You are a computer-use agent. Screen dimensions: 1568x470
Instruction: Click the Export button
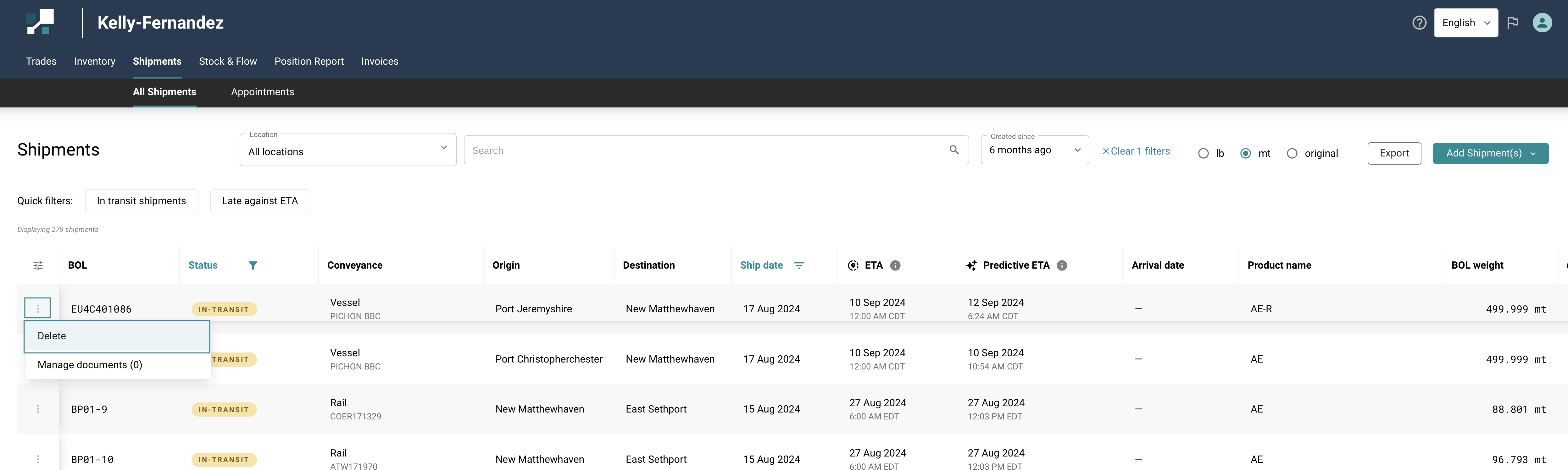(1393, 154)
